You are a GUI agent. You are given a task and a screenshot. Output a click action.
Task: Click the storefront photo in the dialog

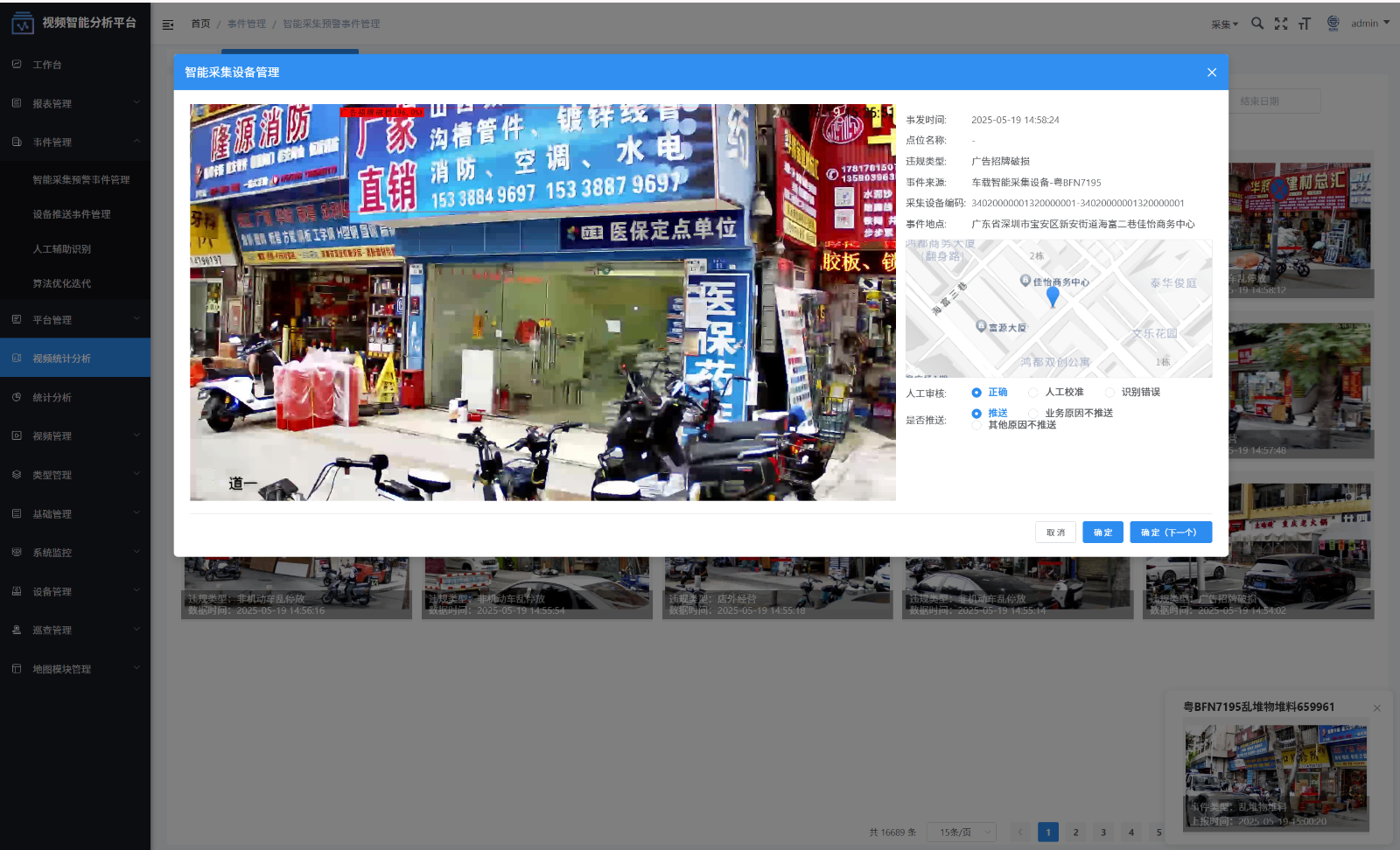[x=542, y=303]
